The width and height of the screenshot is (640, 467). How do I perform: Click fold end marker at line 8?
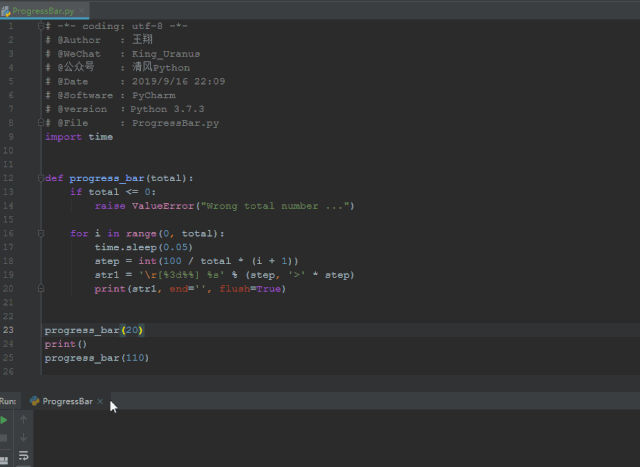point(40,122)
